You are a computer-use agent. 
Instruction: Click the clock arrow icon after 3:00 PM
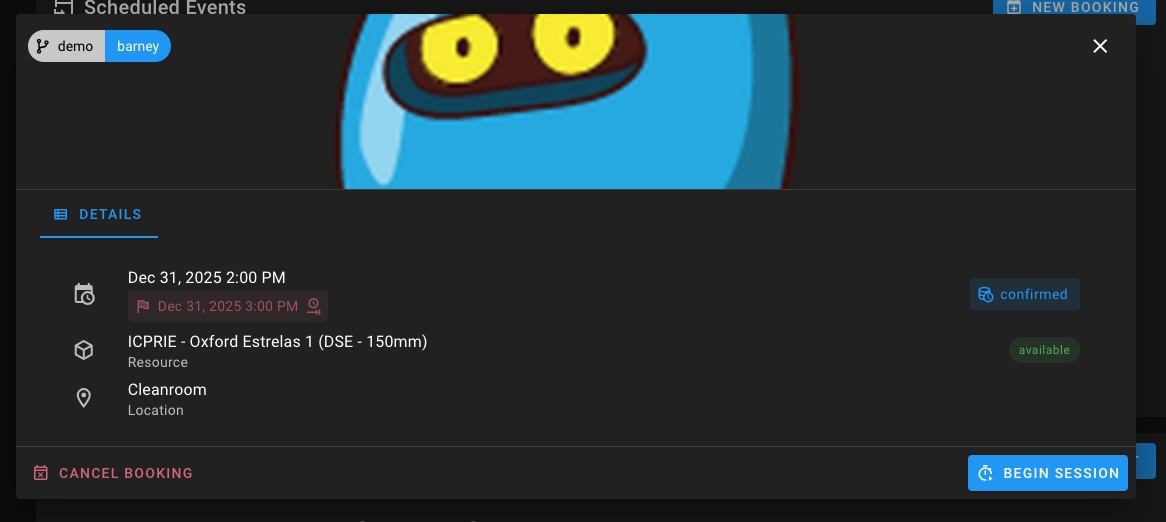pyautogui.click(x=314, y=306)
